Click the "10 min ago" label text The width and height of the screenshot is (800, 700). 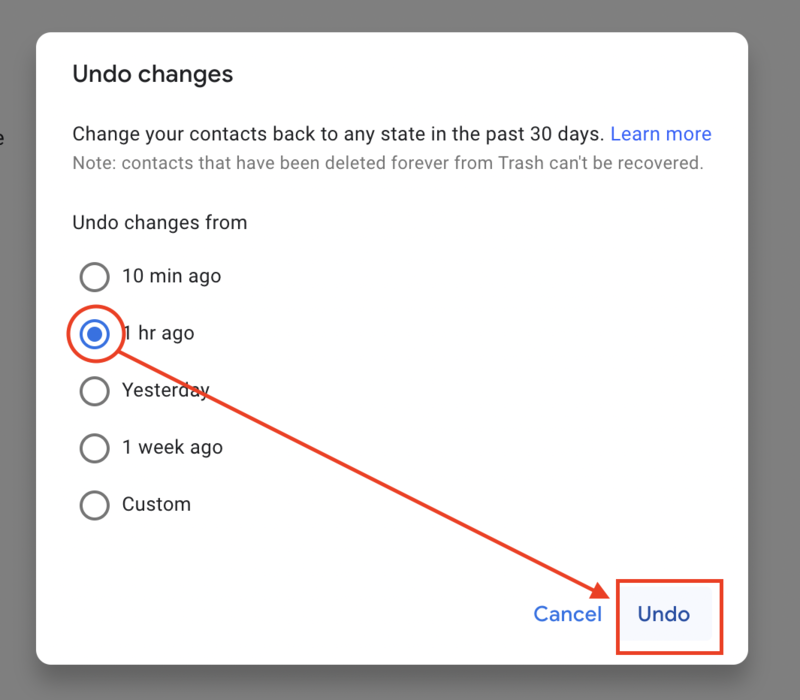coord(171,276)
